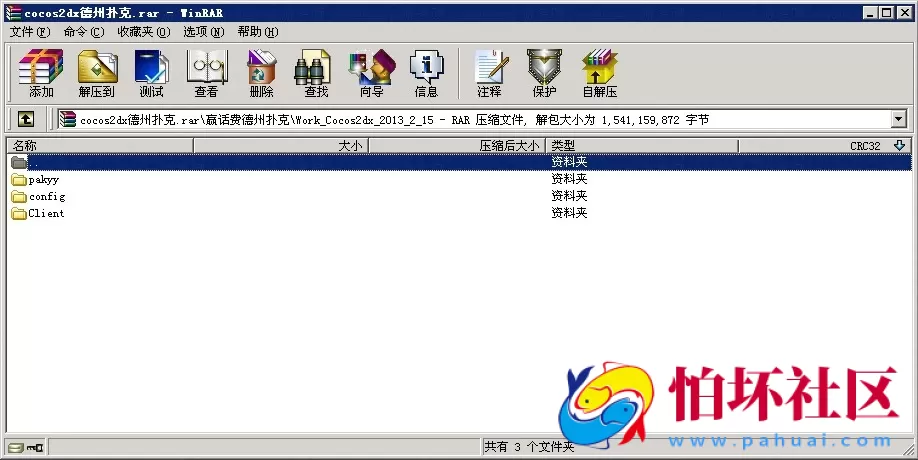The width and height of the screenshot is (918, 460).
Task: Click the SFX (自解压) toolbar icon
Action: tap(600, 73)
